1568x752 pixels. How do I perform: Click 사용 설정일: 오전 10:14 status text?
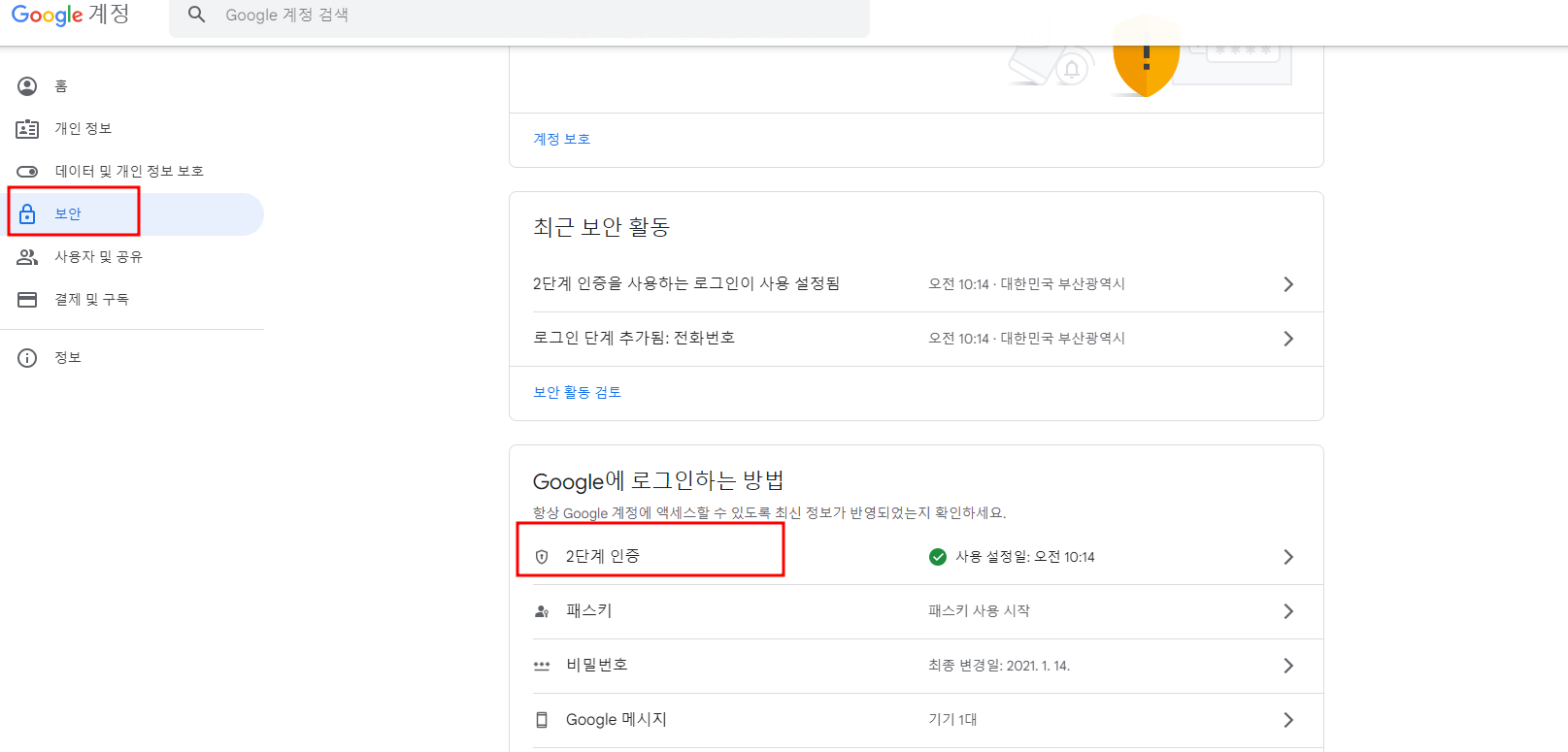1025,557
